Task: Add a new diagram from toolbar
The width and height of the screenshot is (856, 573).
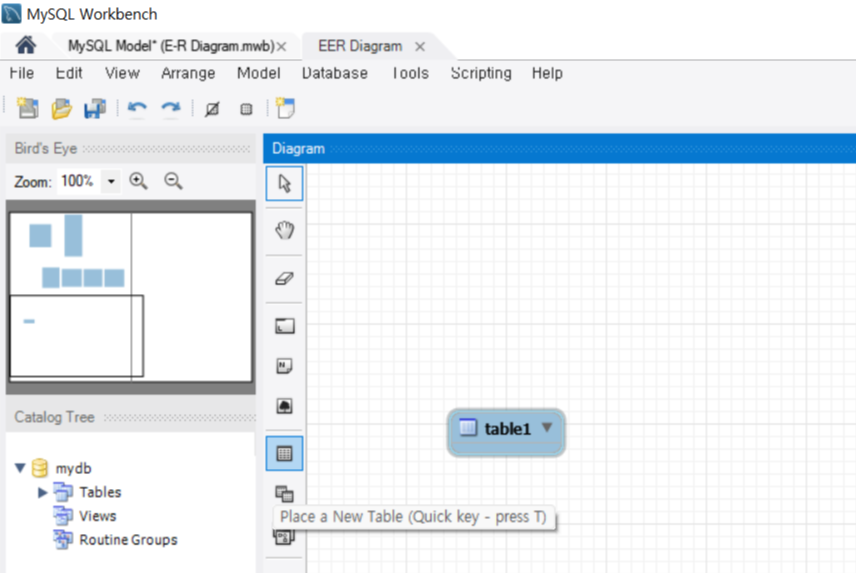Action: pyautogui.click(x=285, y=108)
